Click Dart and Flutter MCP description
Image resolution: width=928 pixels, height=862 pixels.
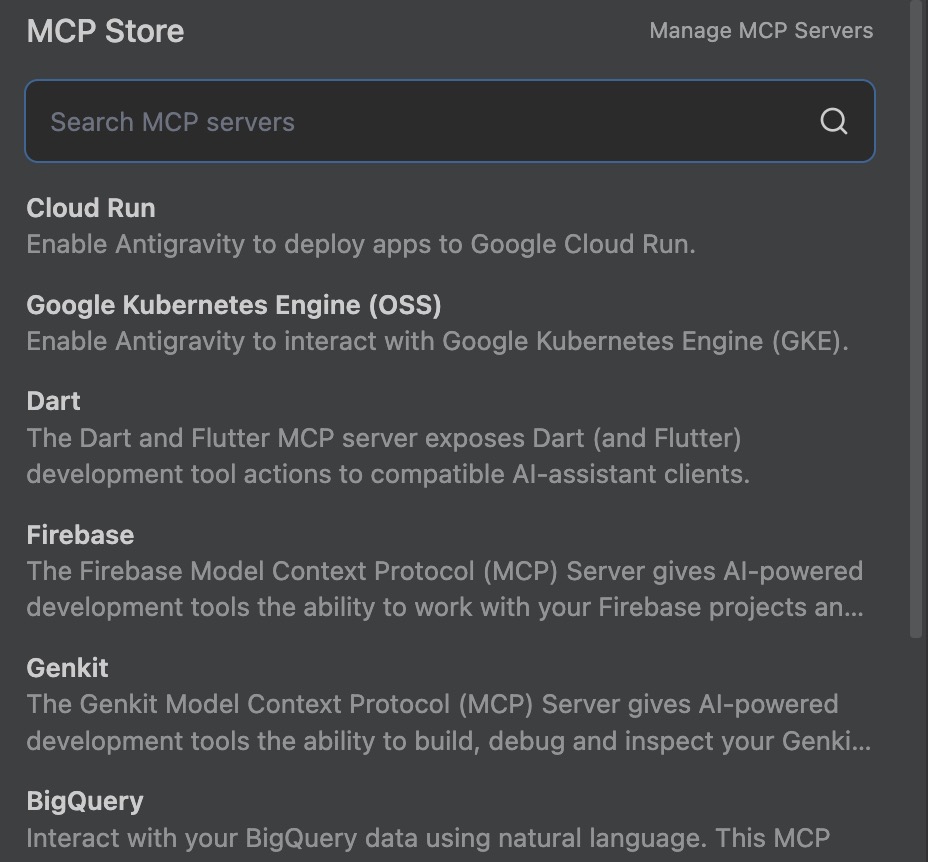click(x=388, y=456)
